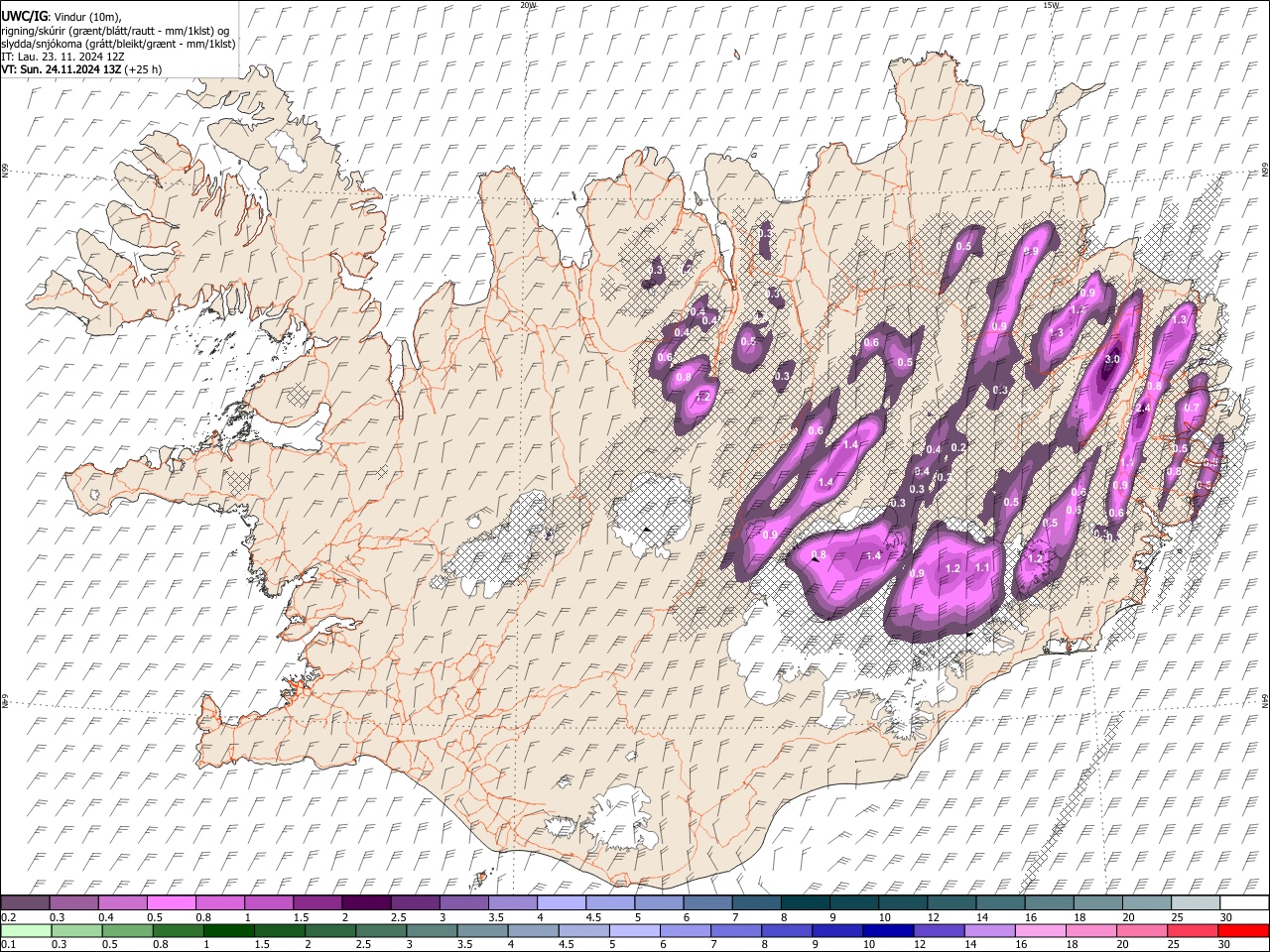Click the bright red 30 swatch in lower legend

tap(1243, 930)
